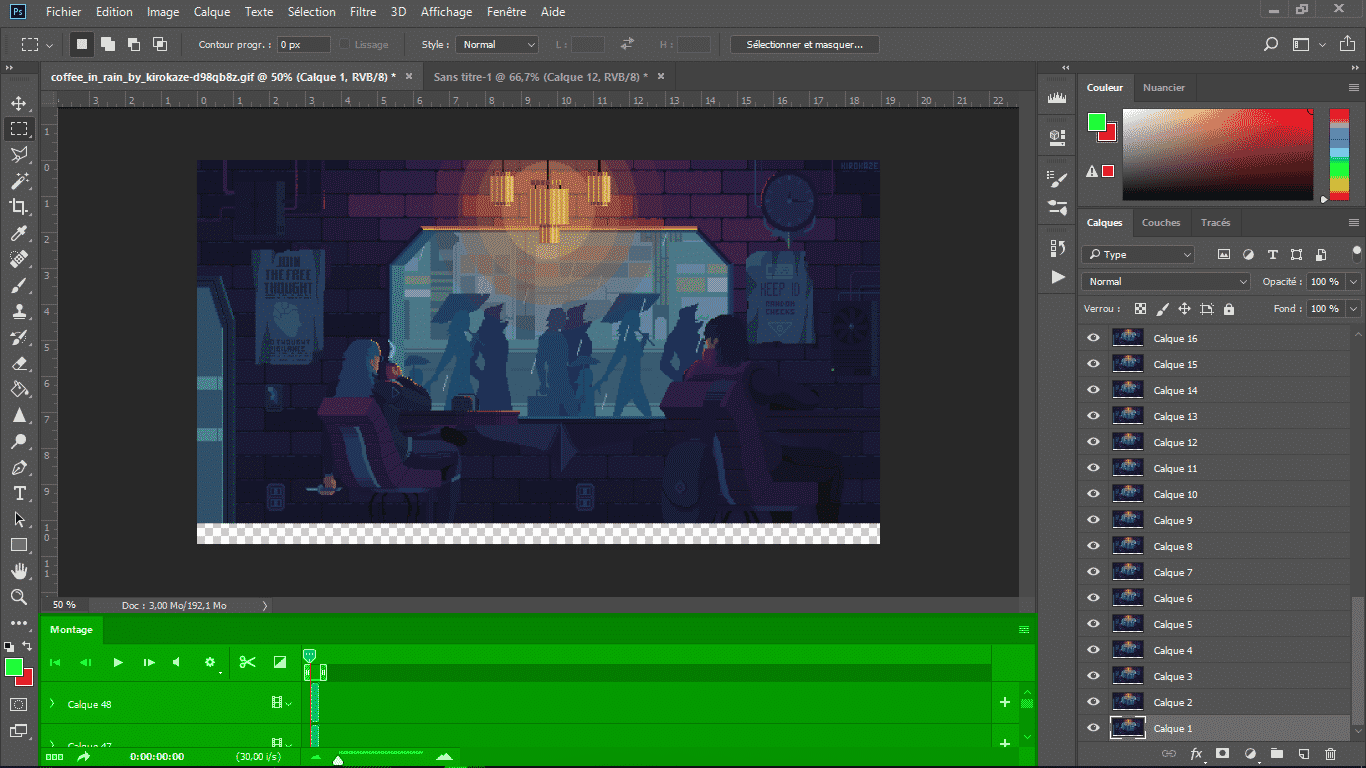Open the layer blend mode dropdown
Viewport: 1366px width, 768px height.
[1165, 282]
